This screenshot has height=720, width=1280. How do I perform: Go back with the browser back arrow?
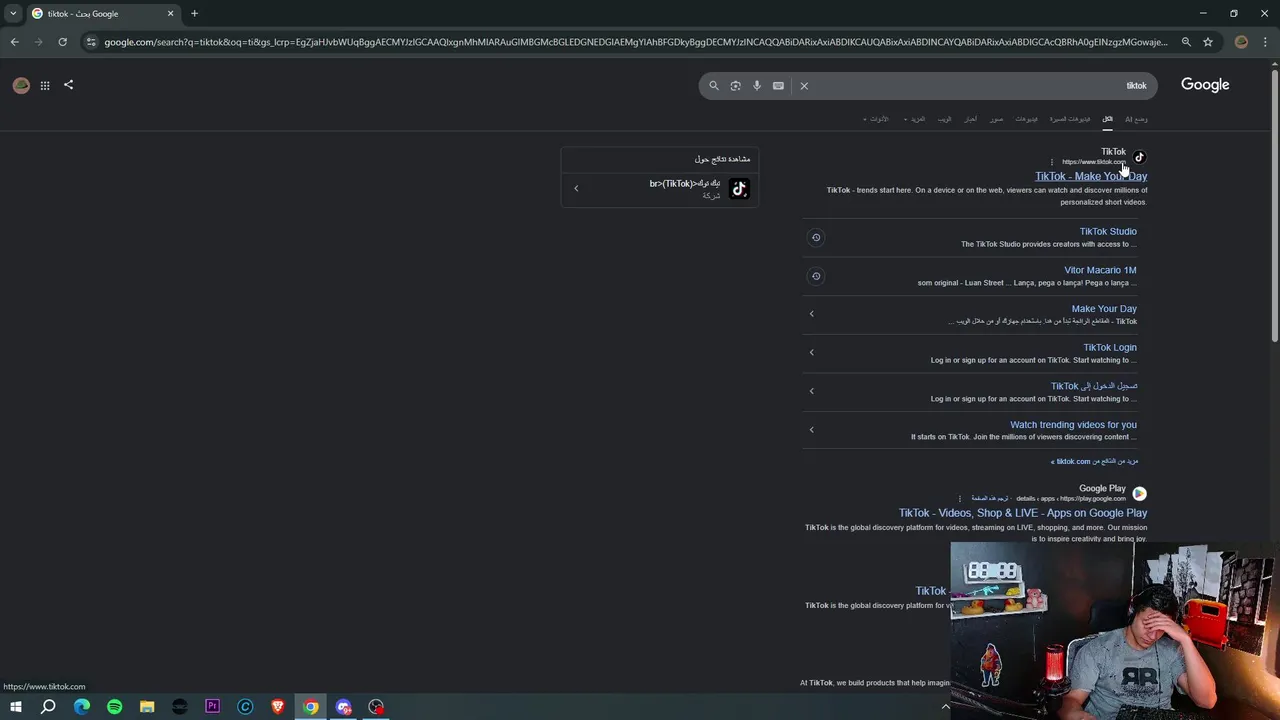click(x=14, y=42)
